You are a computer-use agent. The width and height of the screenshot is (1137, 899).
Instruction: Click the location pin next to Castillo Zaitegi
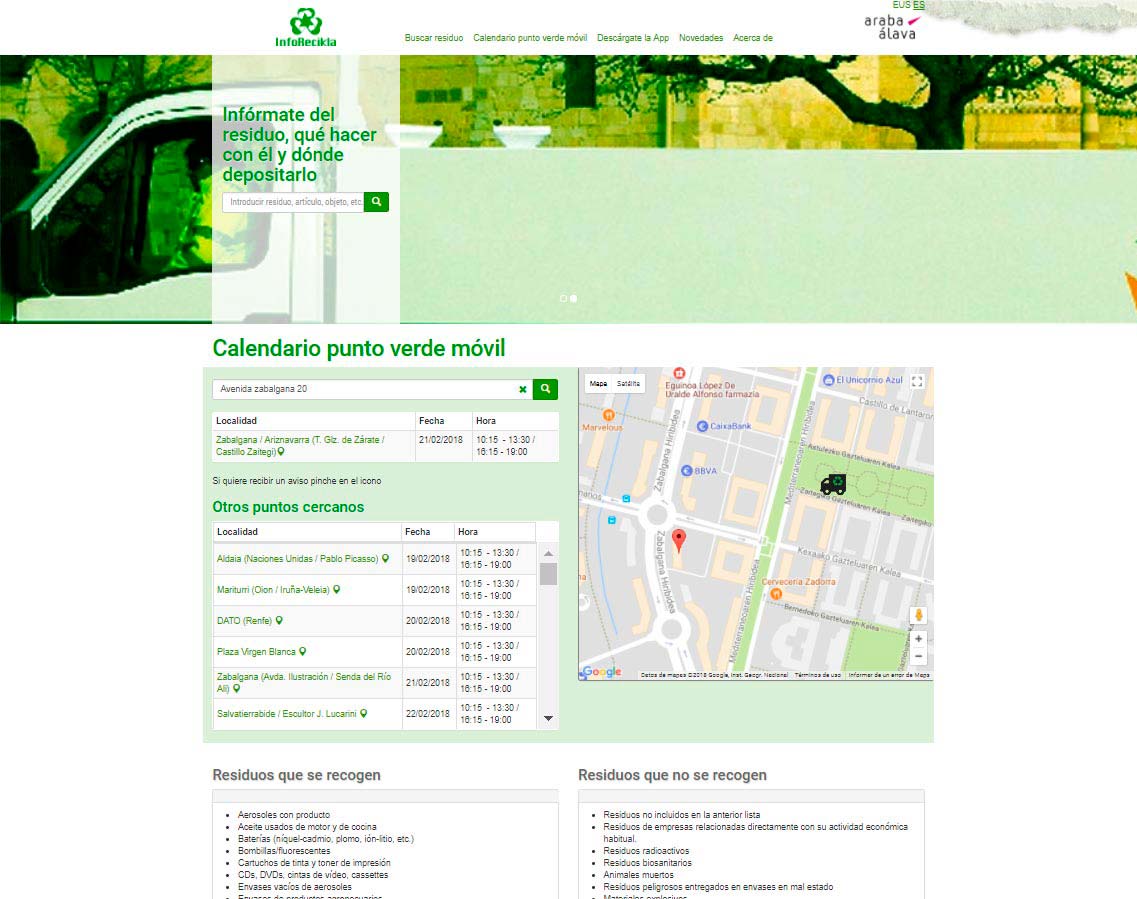pos(281,452)
